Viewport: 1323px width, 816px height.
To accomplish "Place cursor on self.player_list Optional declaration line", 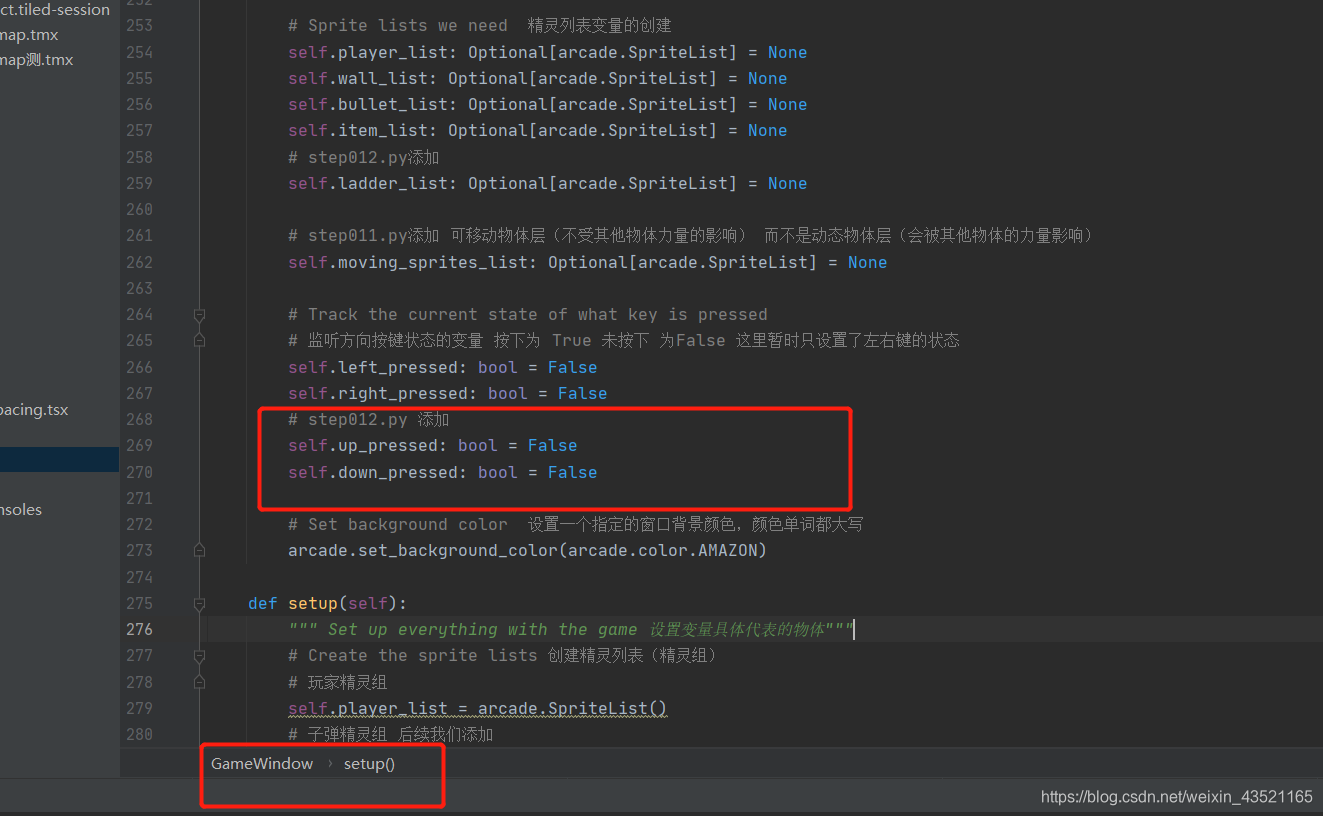I will point(547,52).
